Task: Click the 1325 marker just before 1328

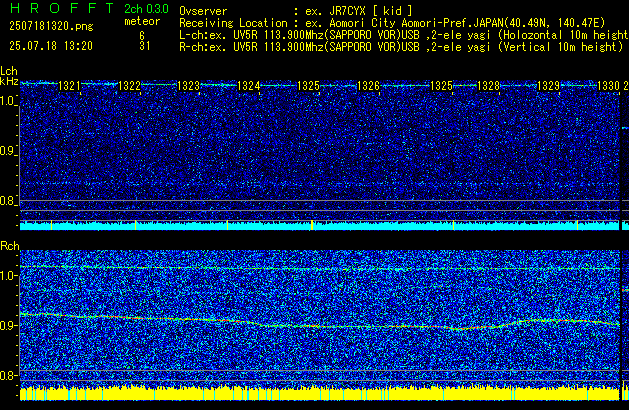Action: (441, 86)
